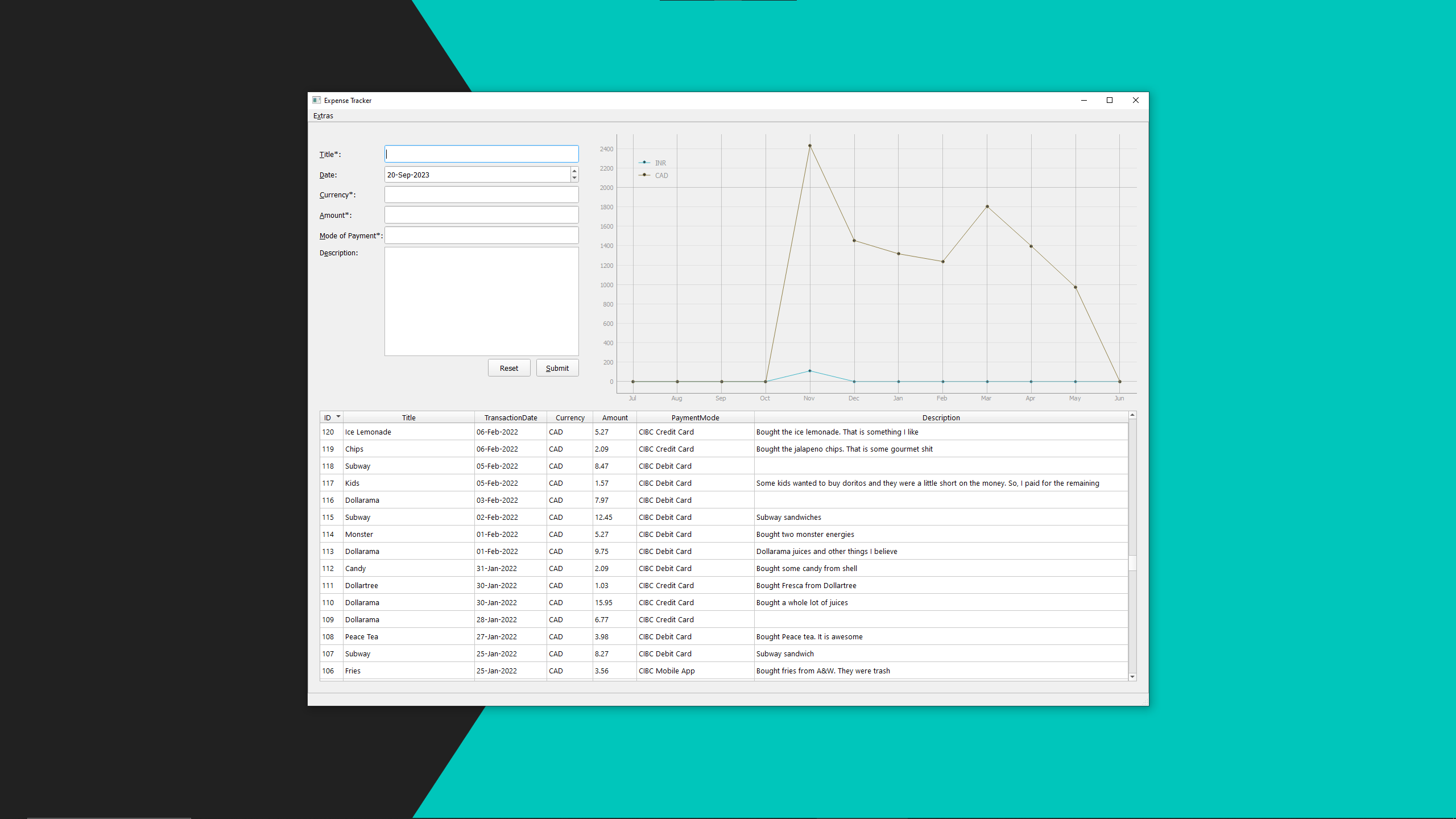Open the Extras menu

[x=323, y=115]
